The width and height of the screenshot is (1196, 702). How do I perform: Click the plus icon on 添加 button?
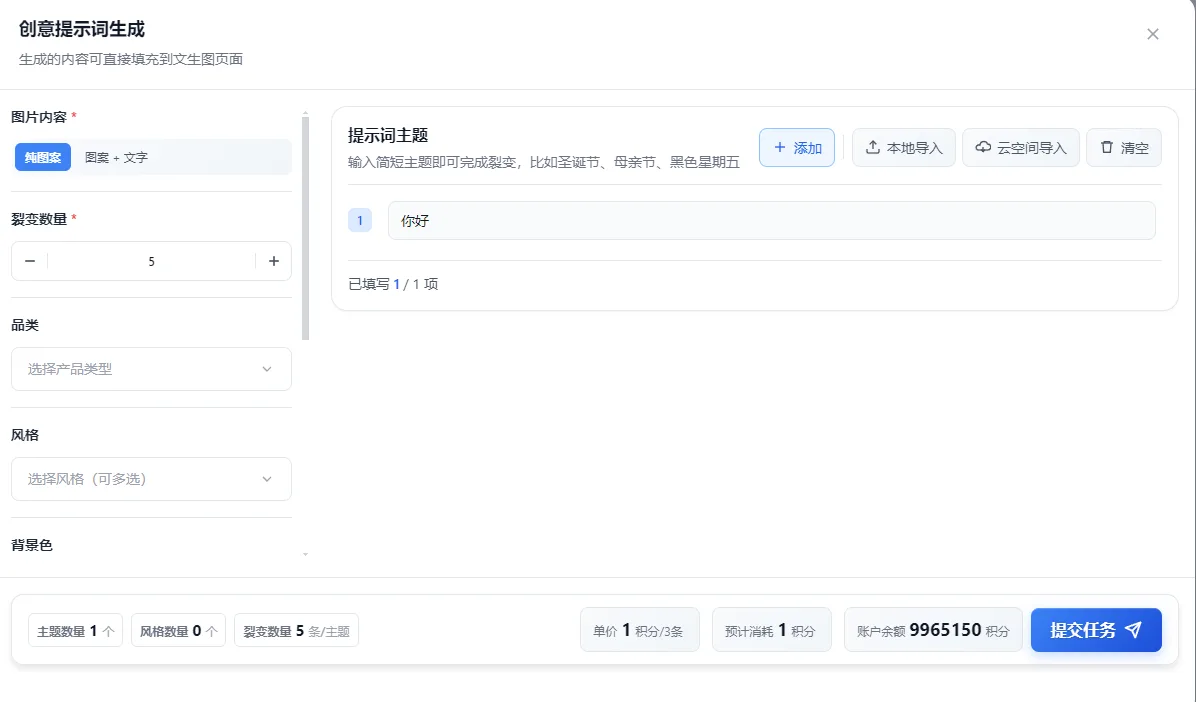point(780,148)
